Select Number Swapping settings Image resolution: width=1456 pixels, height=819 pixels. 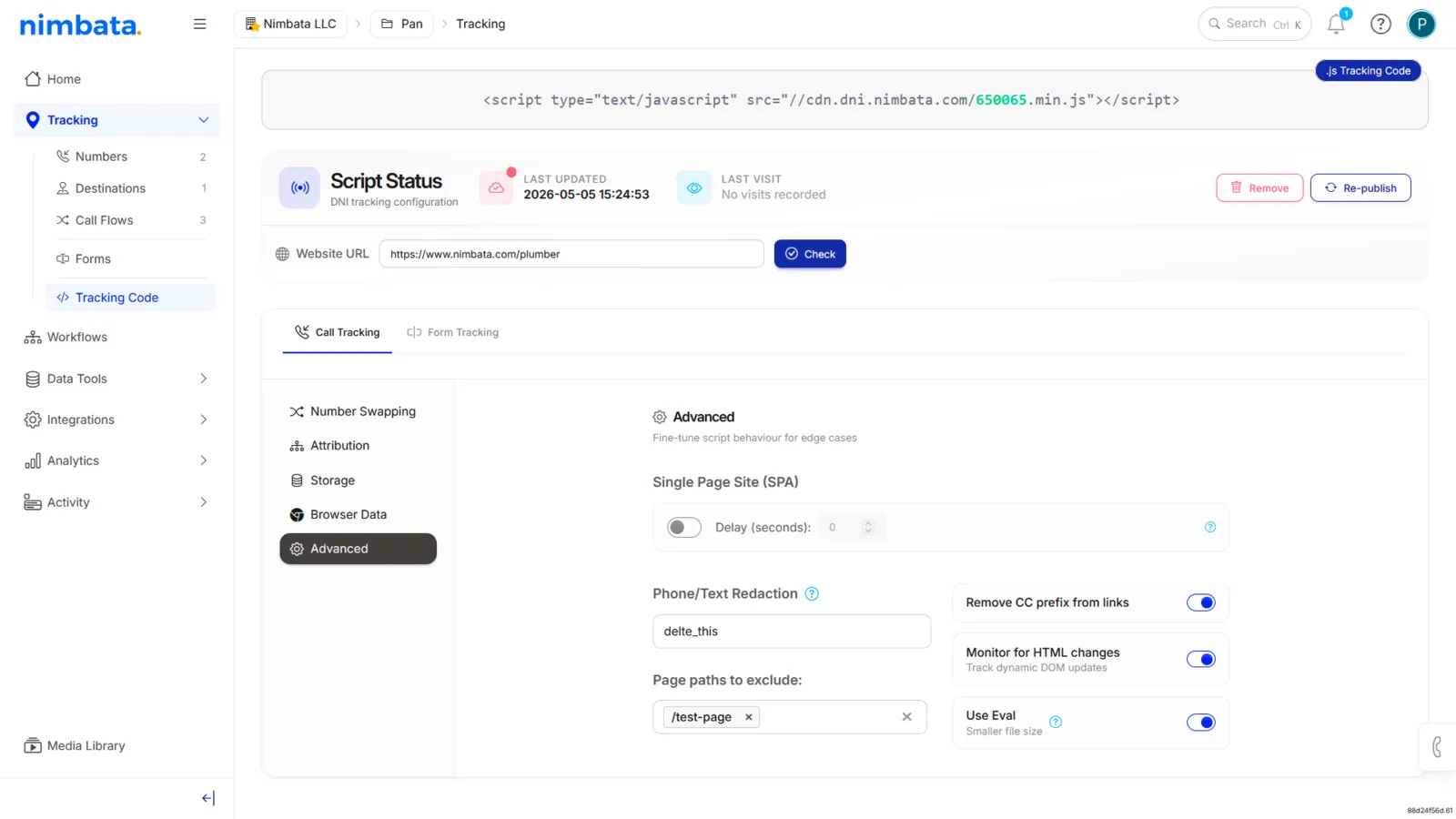pyautogui.click(x=358, y=411)
